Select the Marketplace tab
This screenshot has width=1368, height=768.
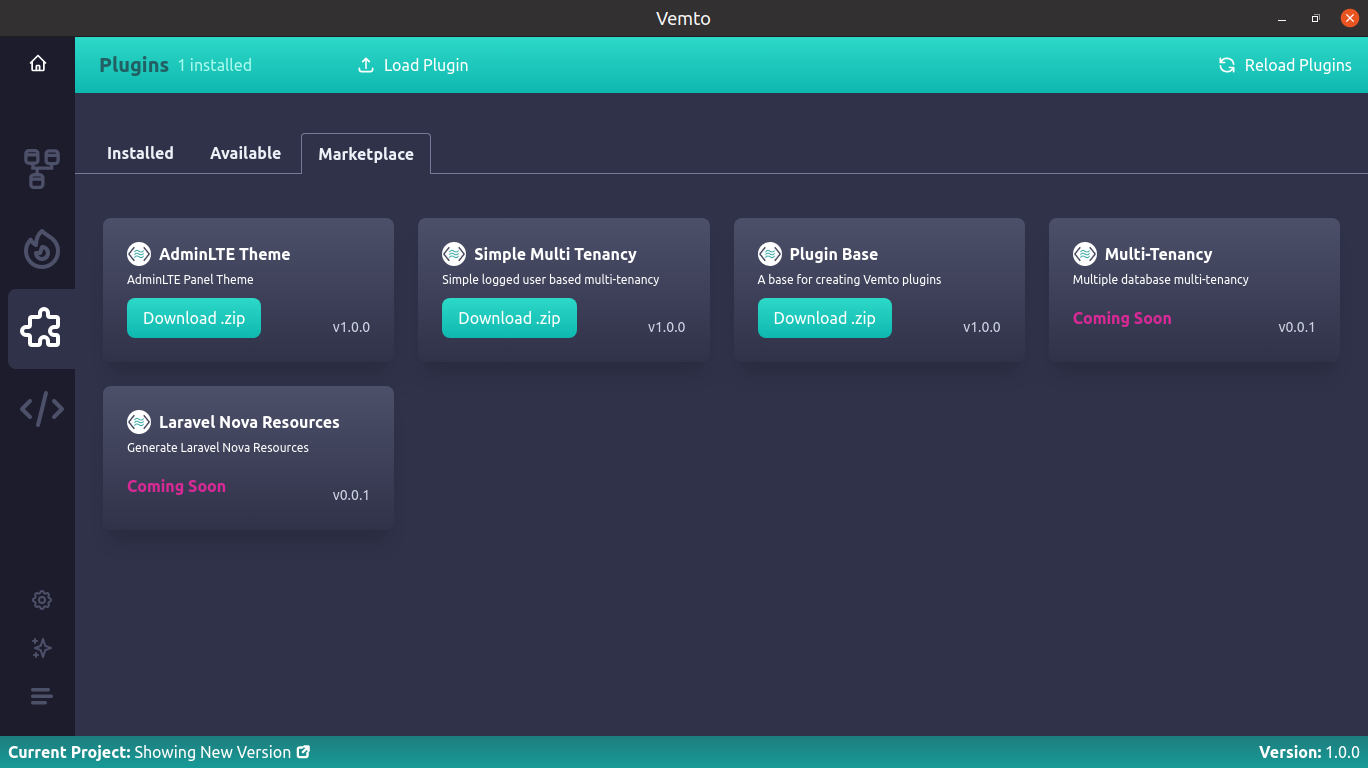(366, 153)
